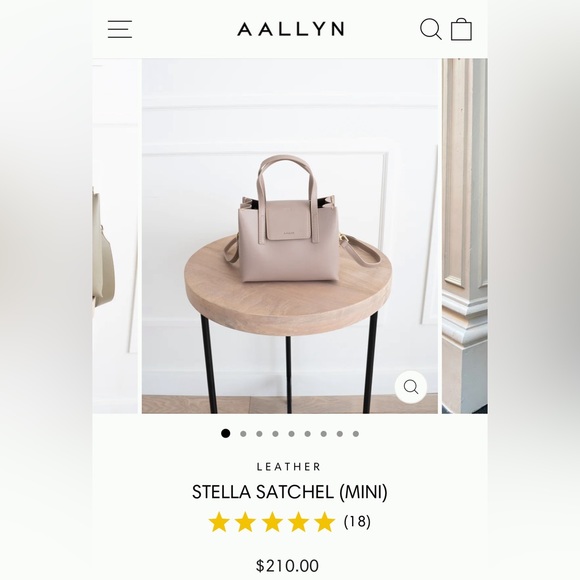Viewport: 580px width, 580px height.
Task: Select the sixth carousel dot indicator
Action: coord(307,434)
